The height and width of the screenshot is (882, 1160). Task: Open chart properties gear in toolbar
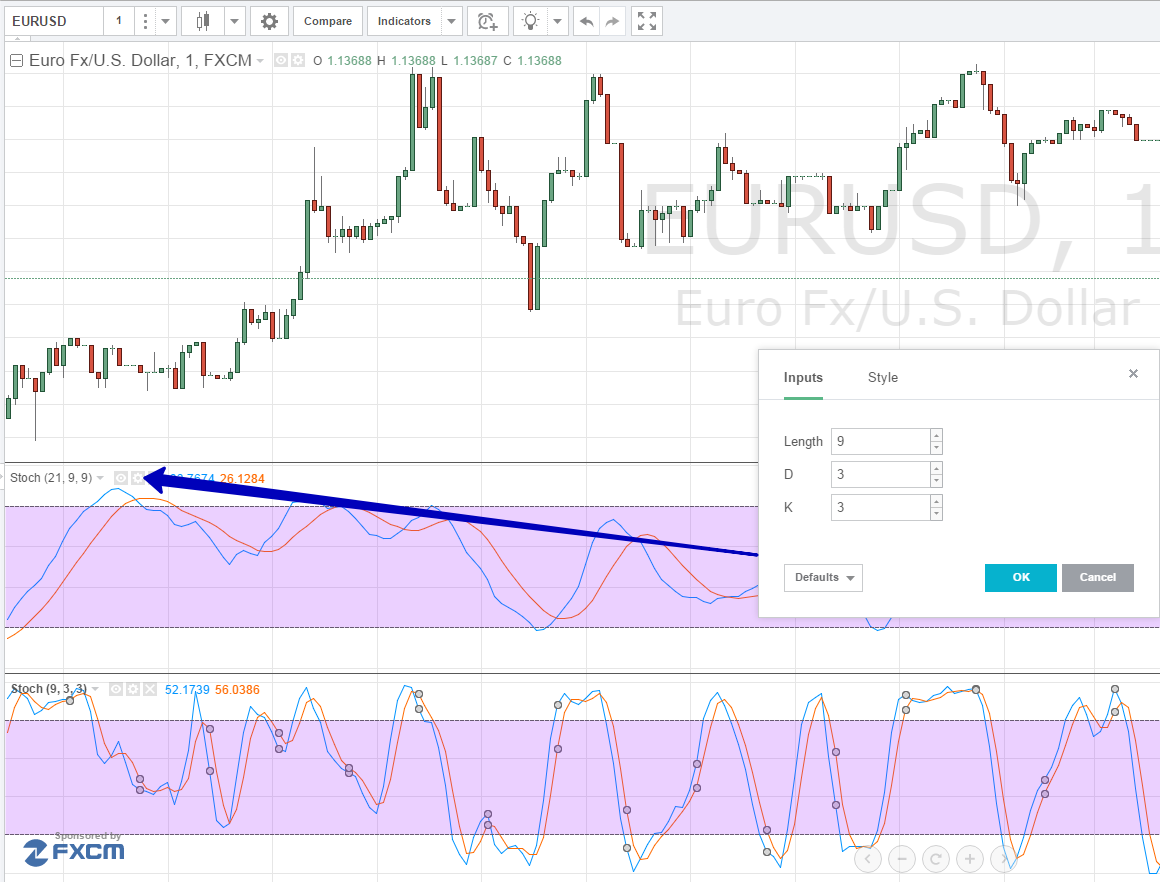coord(269,21)
